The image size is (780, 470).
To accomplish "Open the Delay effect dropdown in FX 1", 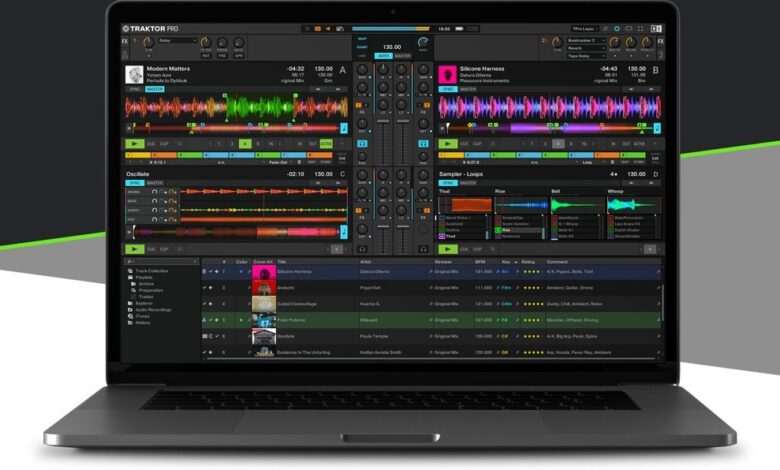I will (177, 40).
